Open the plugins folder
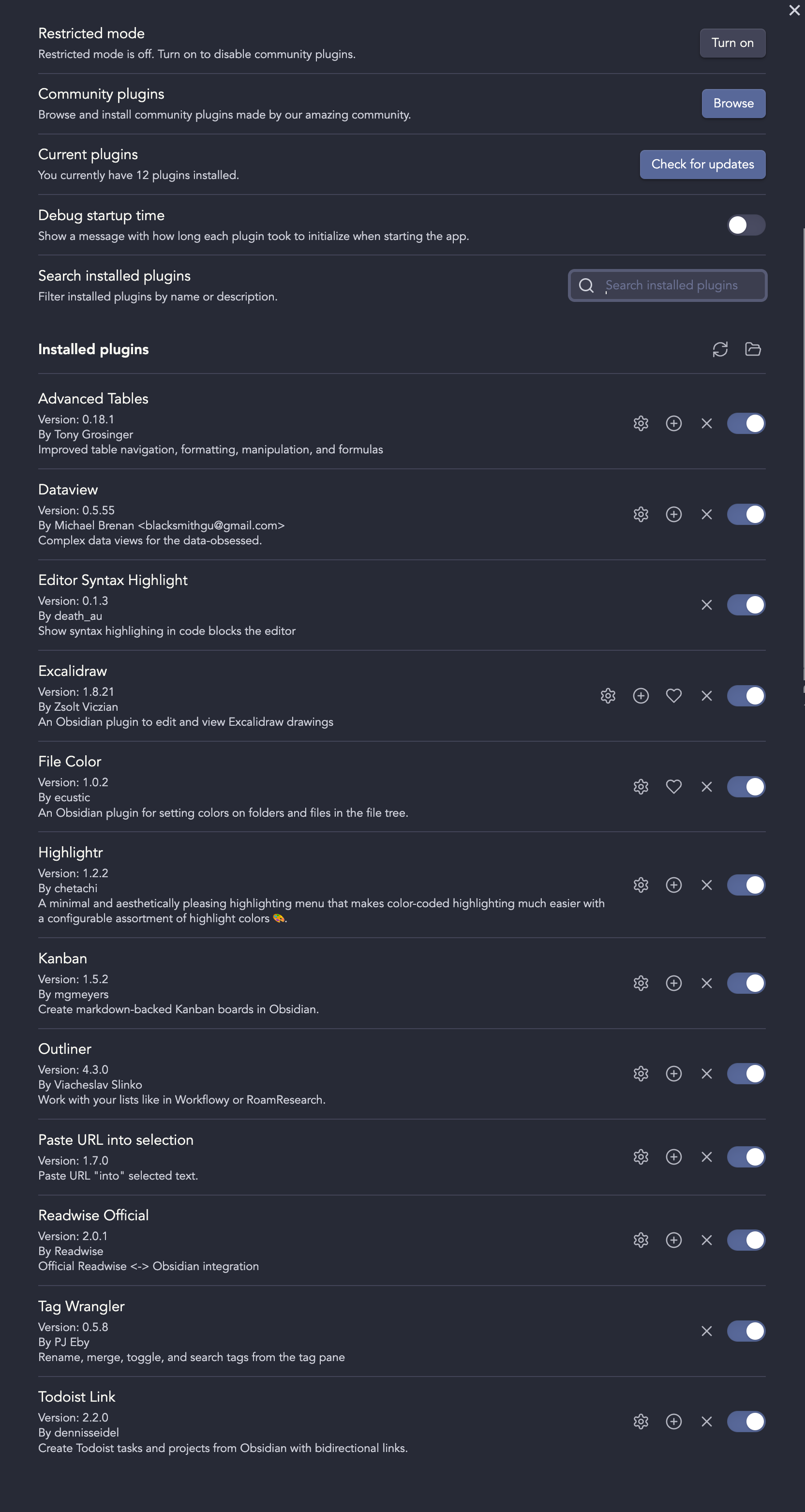Screen dimensions: 805x1512 tap(753, 349)
